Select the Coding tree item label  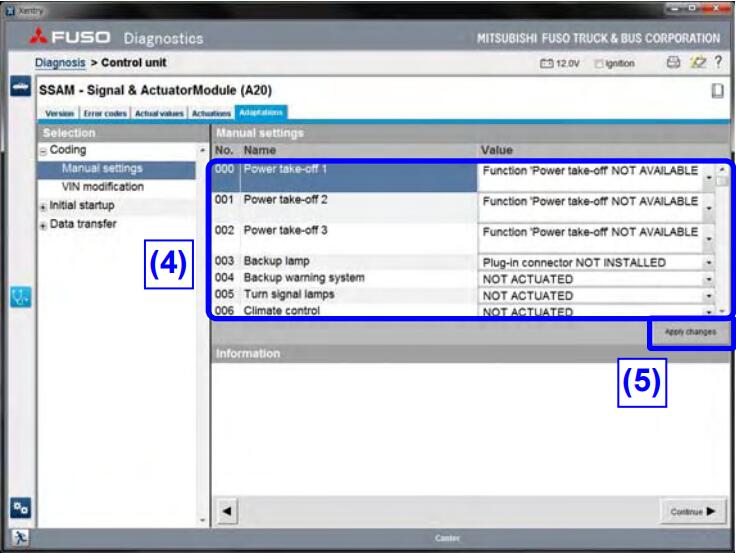68,150
